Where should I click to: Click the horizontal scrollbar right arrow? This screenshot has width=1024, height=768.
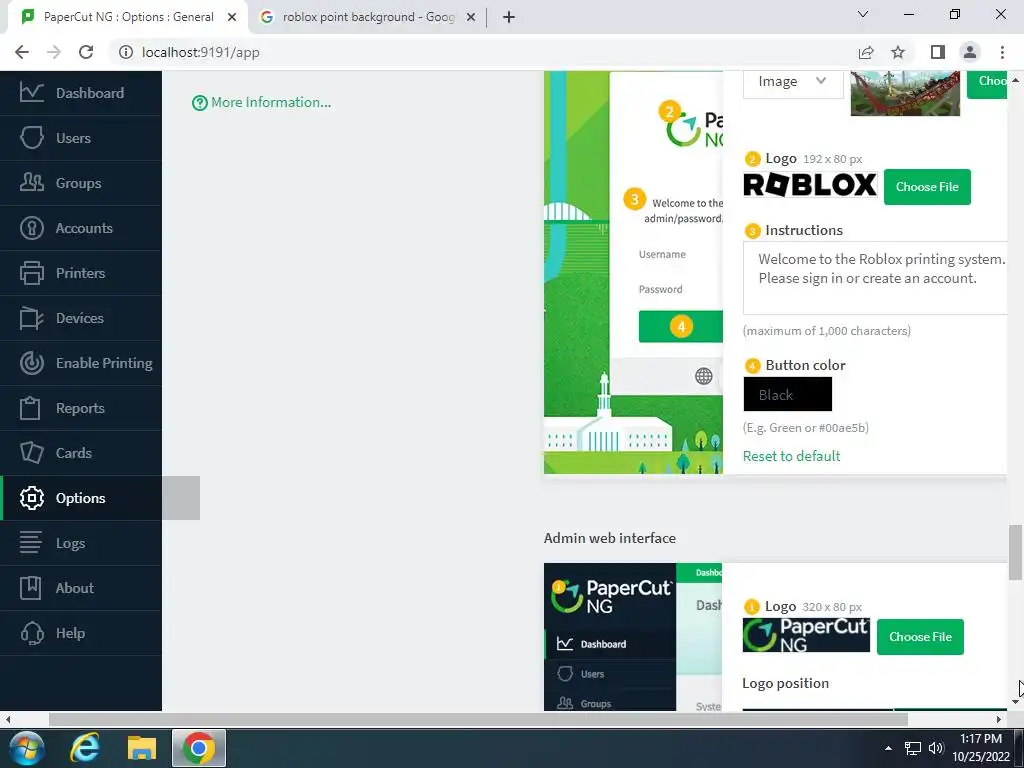(x=999, y=719)
